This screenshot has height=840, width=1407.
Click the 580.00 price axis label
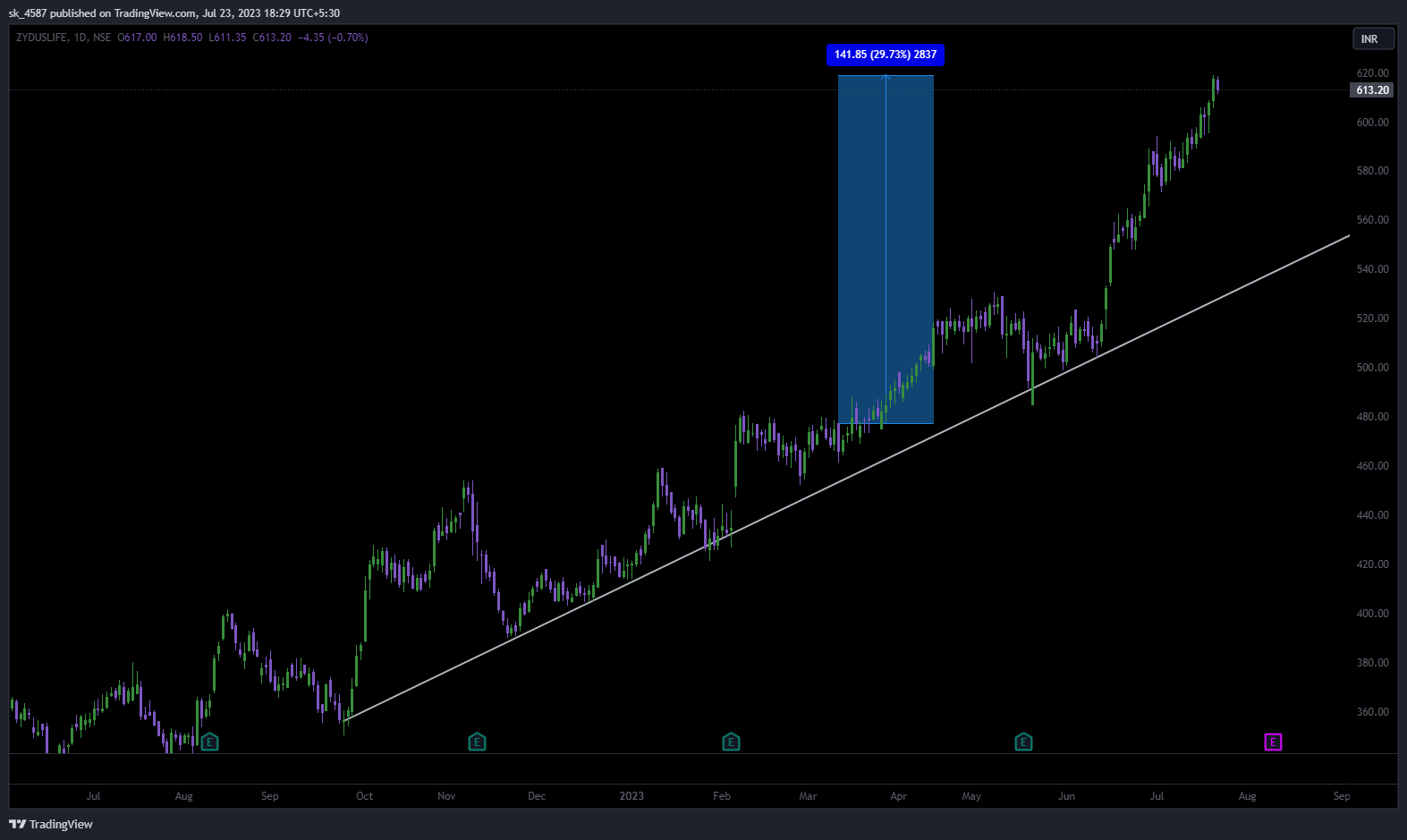coord(1372,171)
